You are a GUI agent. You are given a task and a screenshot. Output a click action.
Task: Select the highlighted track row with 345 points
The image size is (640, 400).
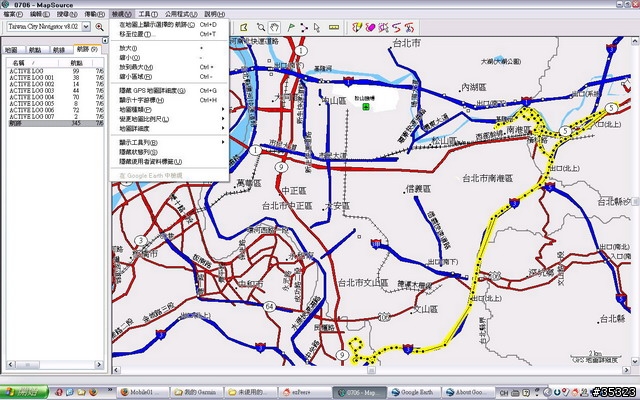pyautogui.click(x=56, y=123)
